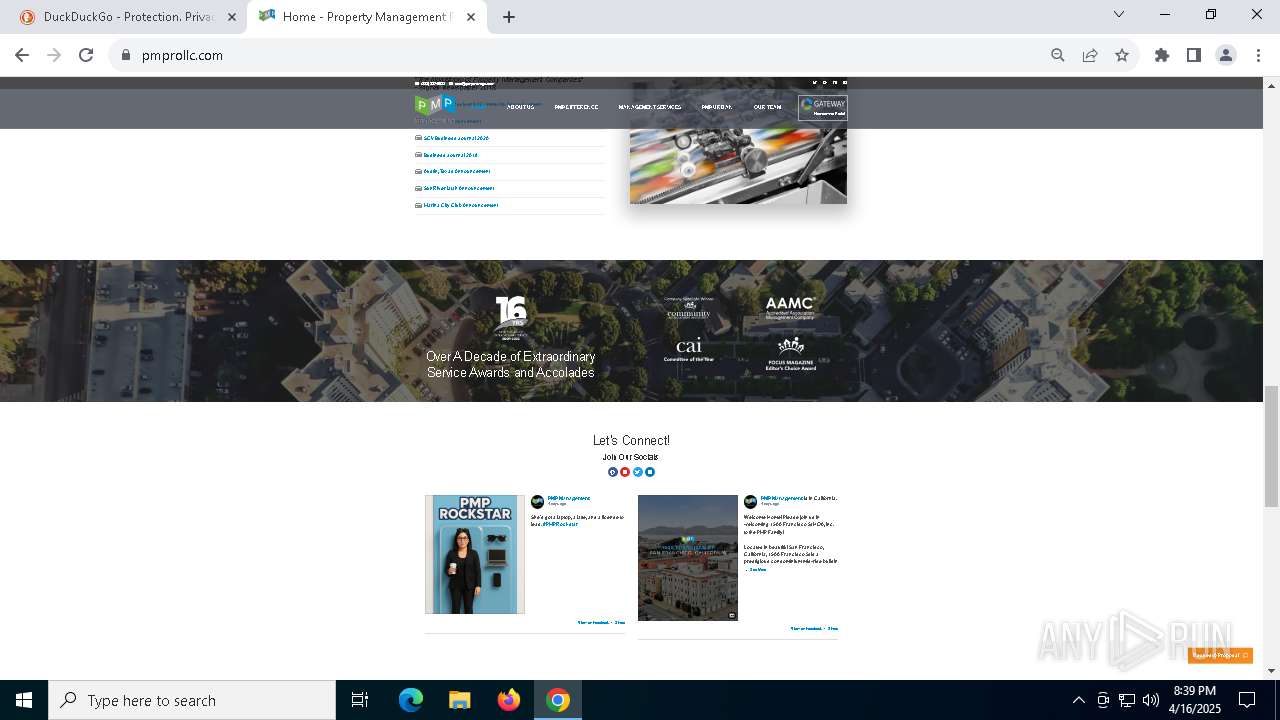Open File Explorer from the taskbar
This screenshot has height=720, width=1280.
click(x=459, y=700)
